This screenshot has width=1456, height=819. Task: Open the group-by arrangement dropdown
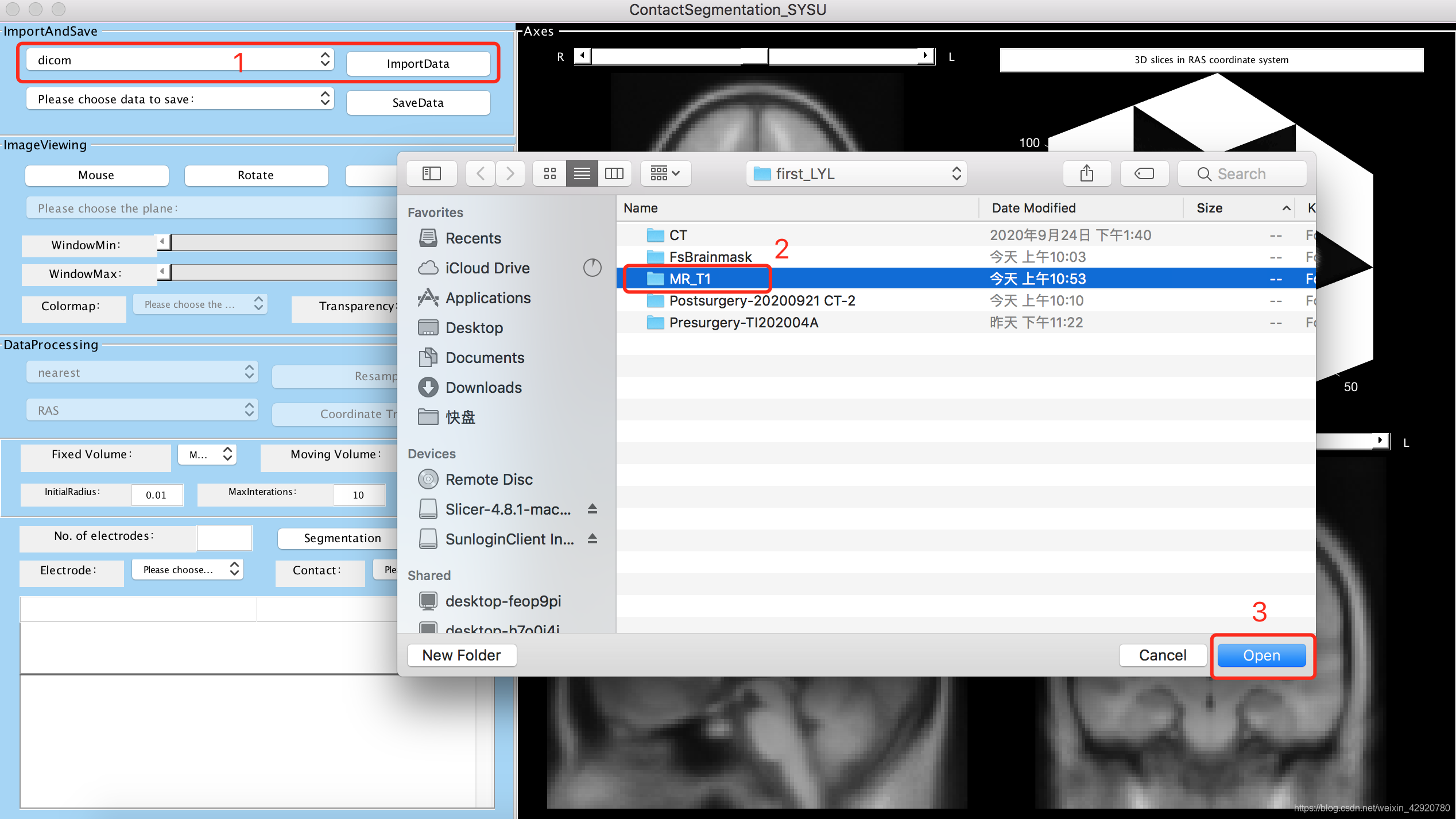click(665, 173)
